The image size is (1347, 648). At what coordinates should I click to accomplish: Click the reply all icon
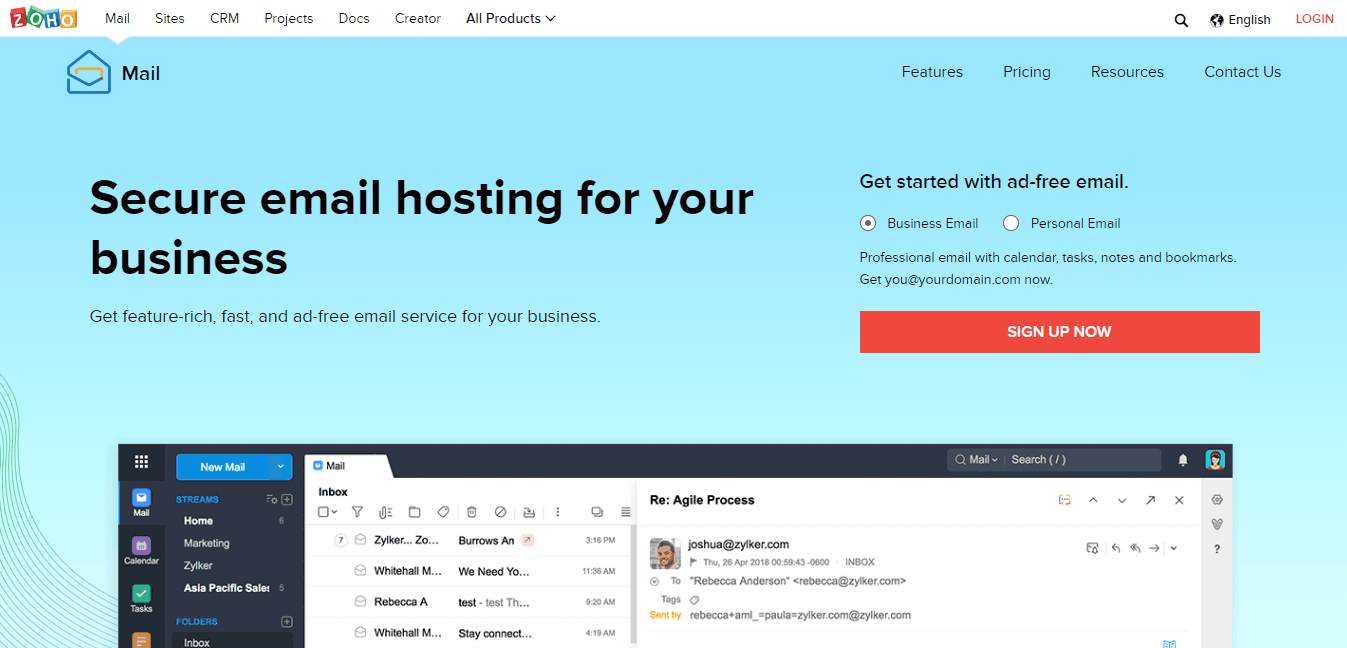[x=1135, y=548]
